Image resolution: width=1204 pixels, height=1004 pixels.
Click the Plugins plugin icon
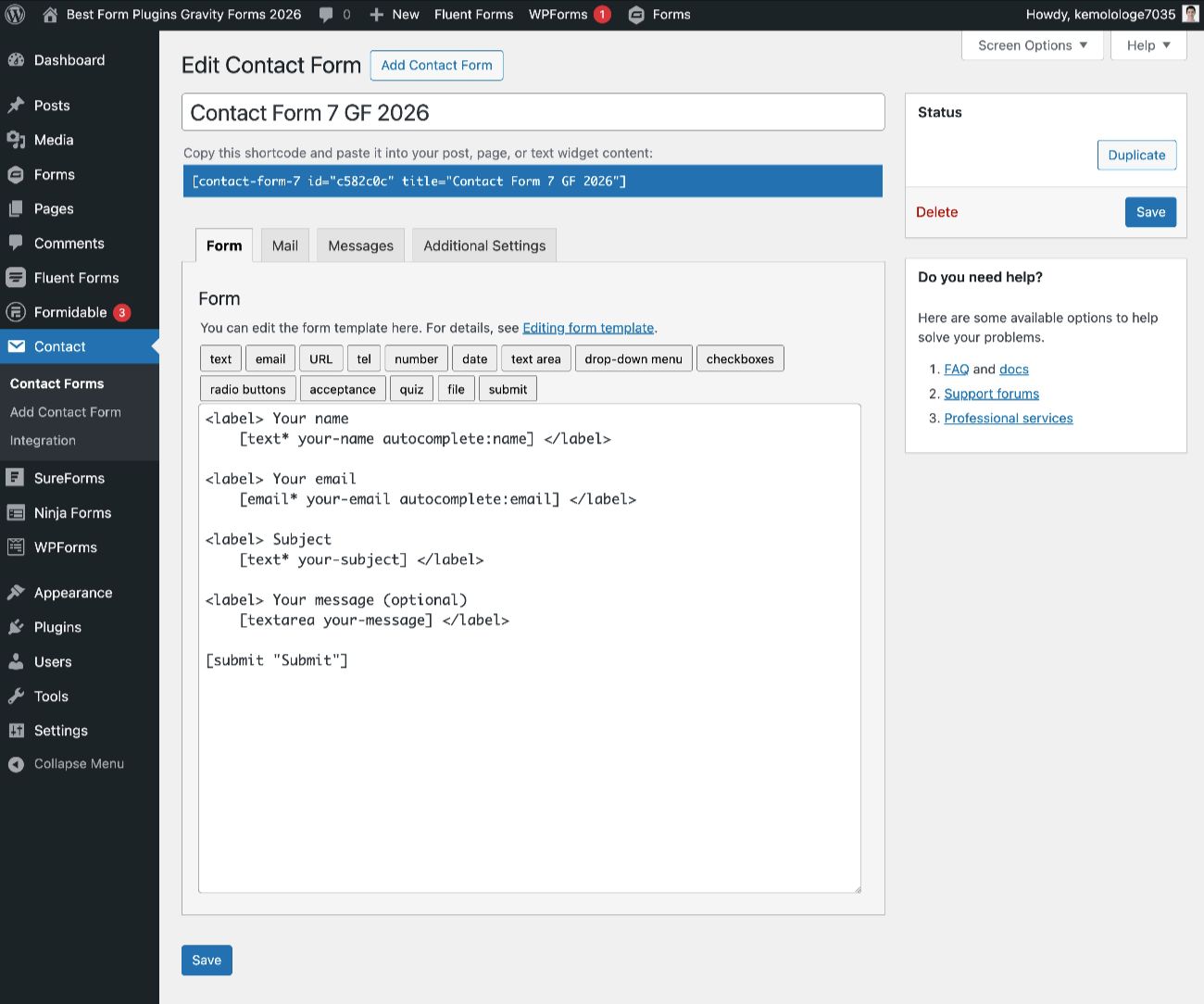click(17, 627)
